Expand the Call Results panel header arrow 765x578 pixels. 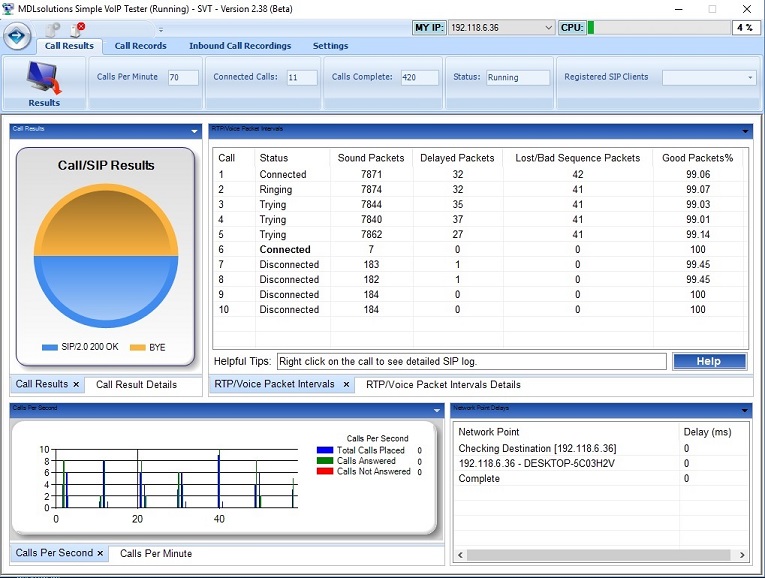[194, 131]
